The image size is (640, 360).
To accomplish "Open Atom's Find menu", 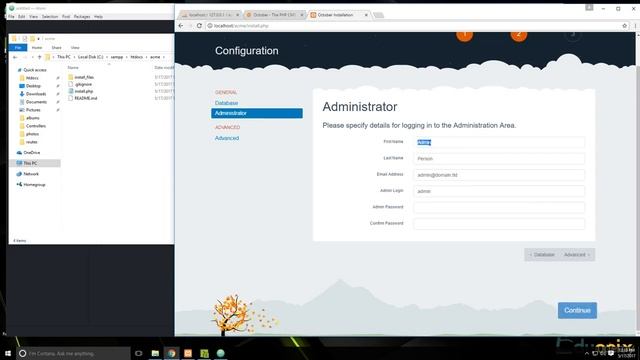I will pyautogui.click(x=66, y=17).
